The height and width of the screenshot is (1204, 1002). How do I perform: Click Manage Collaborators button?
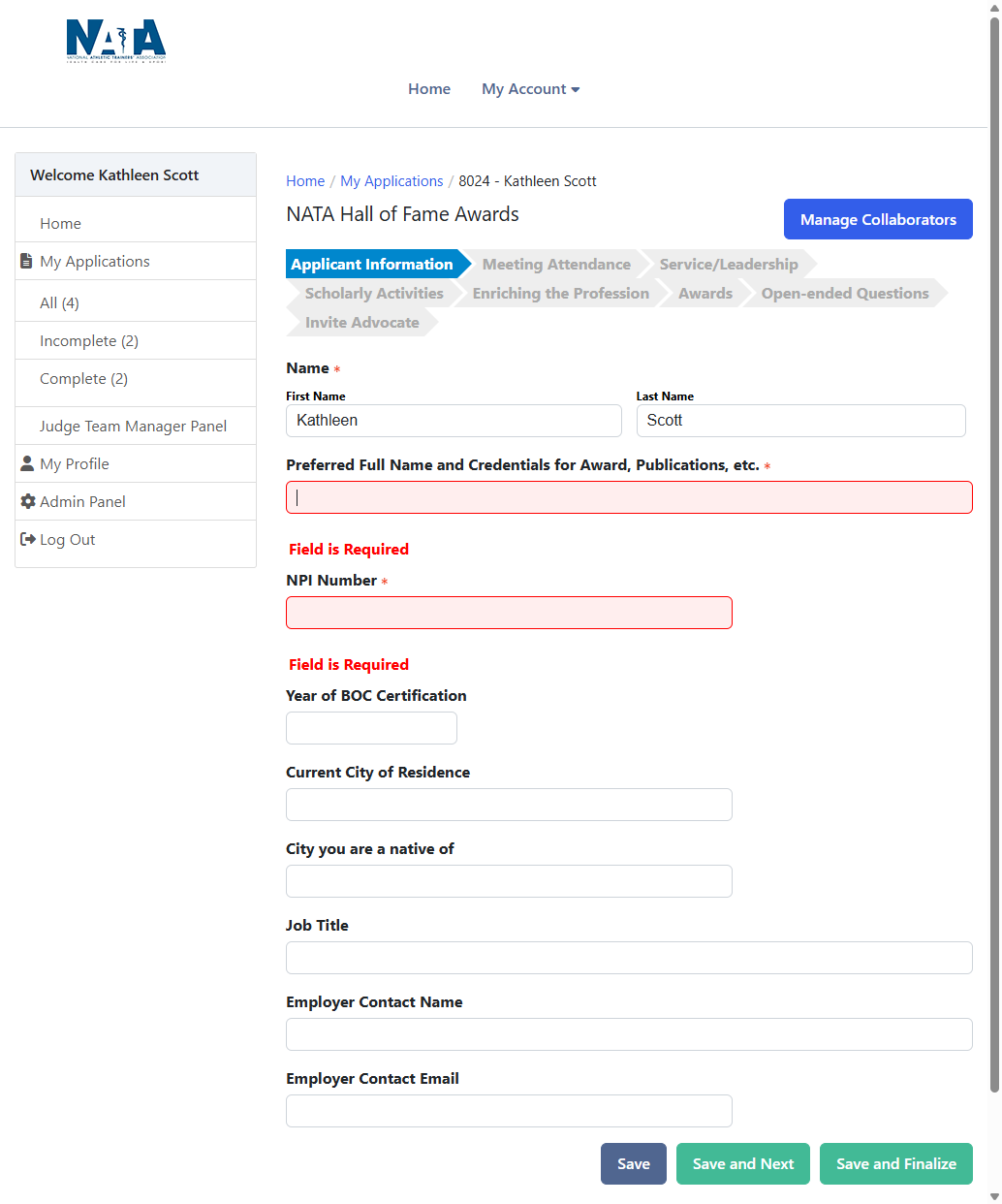pos(878,219)
